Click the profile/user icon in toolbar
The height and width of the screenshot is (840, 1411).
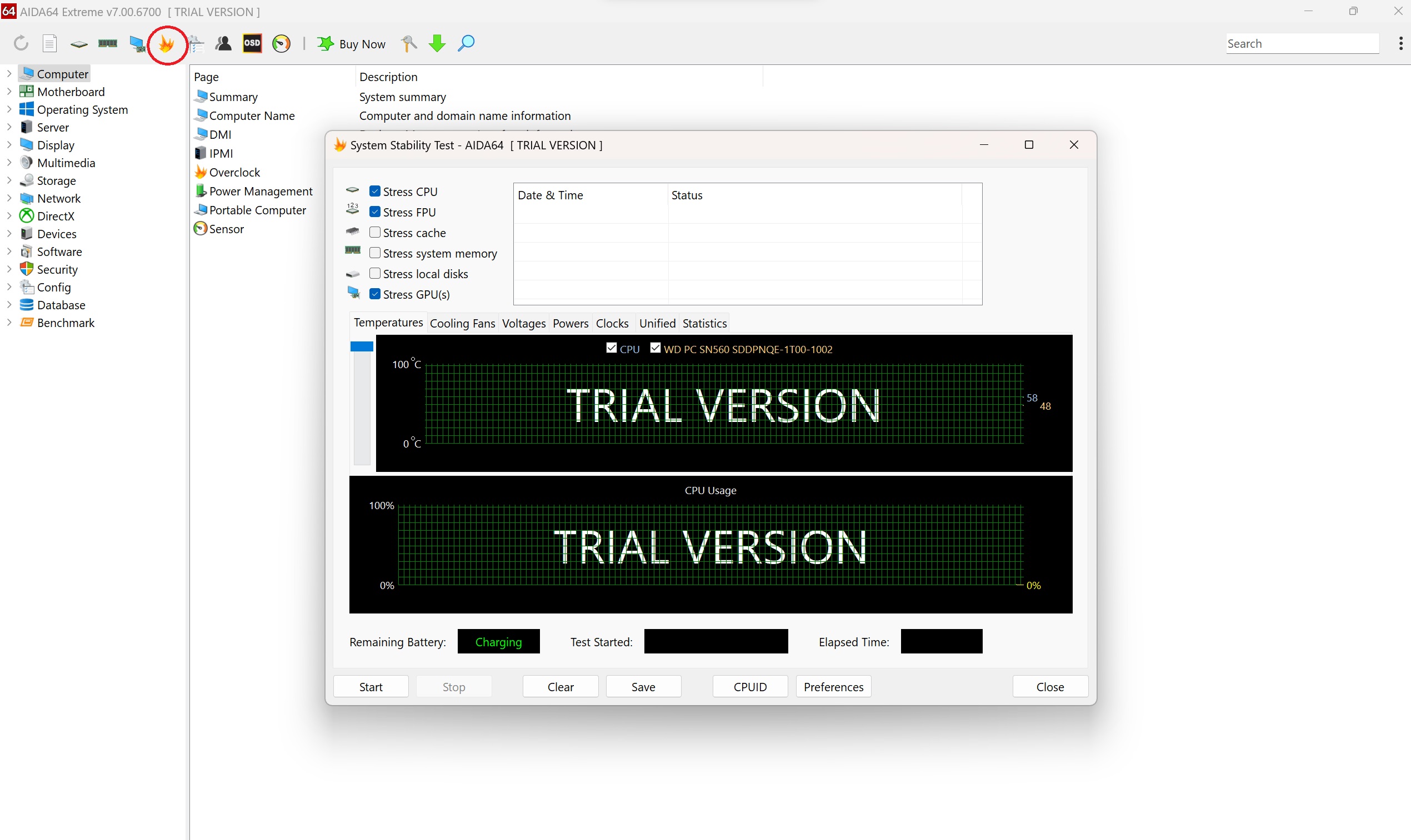[x=223, y=43]
